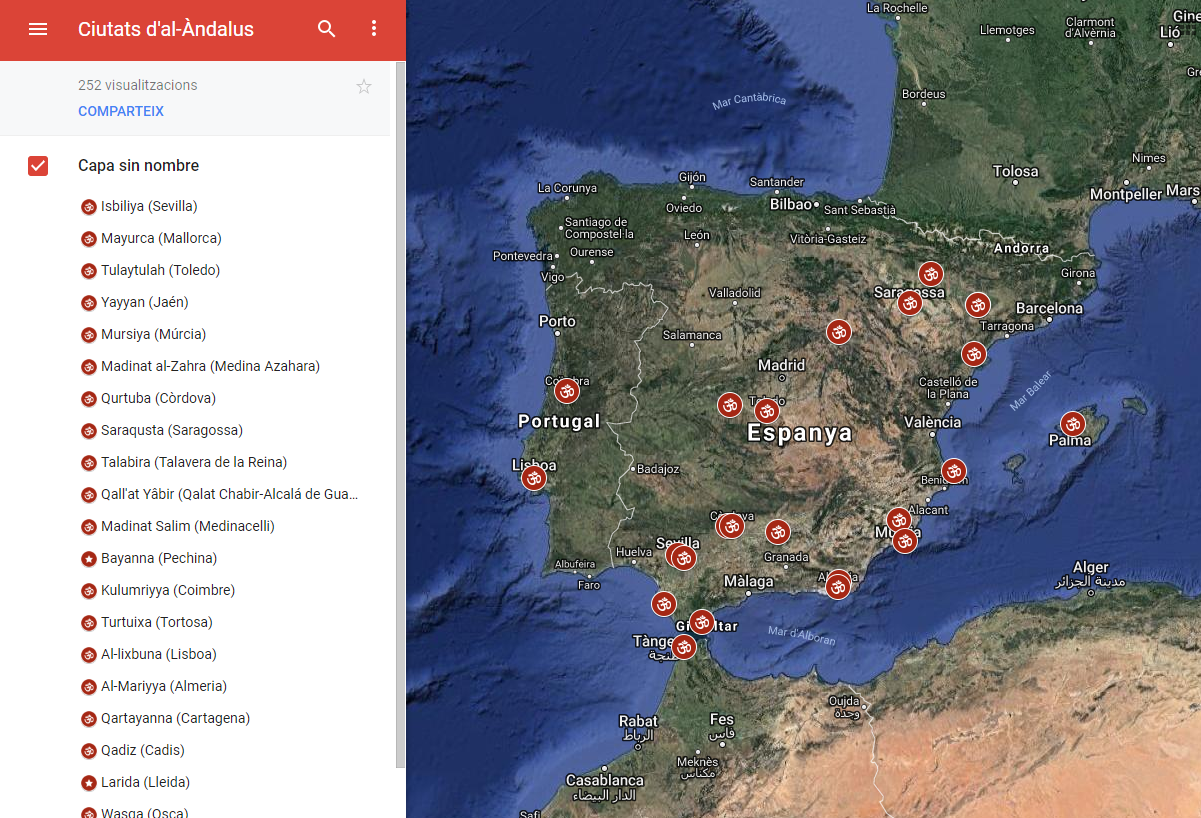Click the marker icon beside Tulaytulah (Toledo)

89,271
